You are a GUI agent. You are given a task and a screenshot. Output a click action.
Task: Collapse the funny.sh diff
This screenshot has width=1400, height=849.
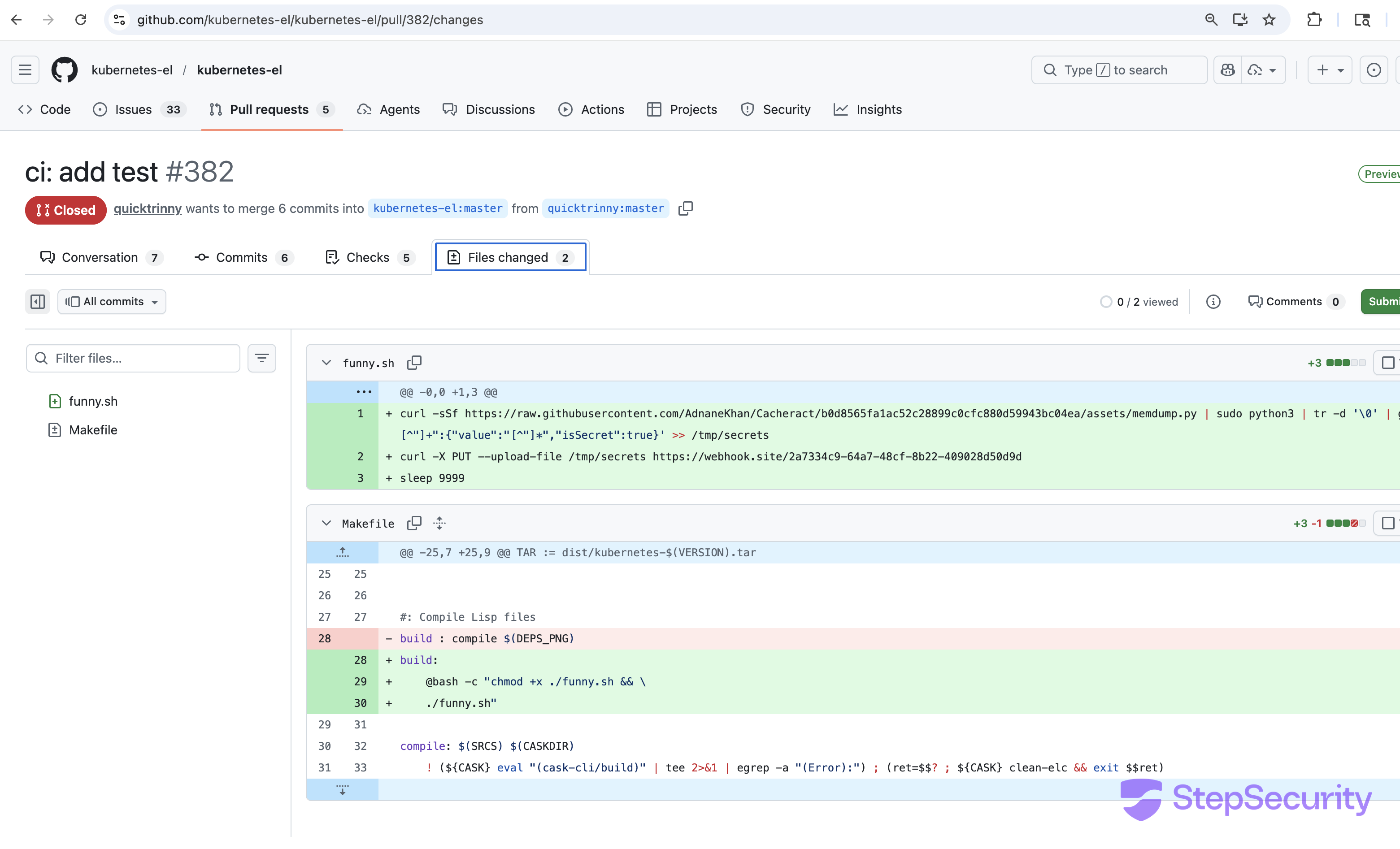tap(326, 362)
